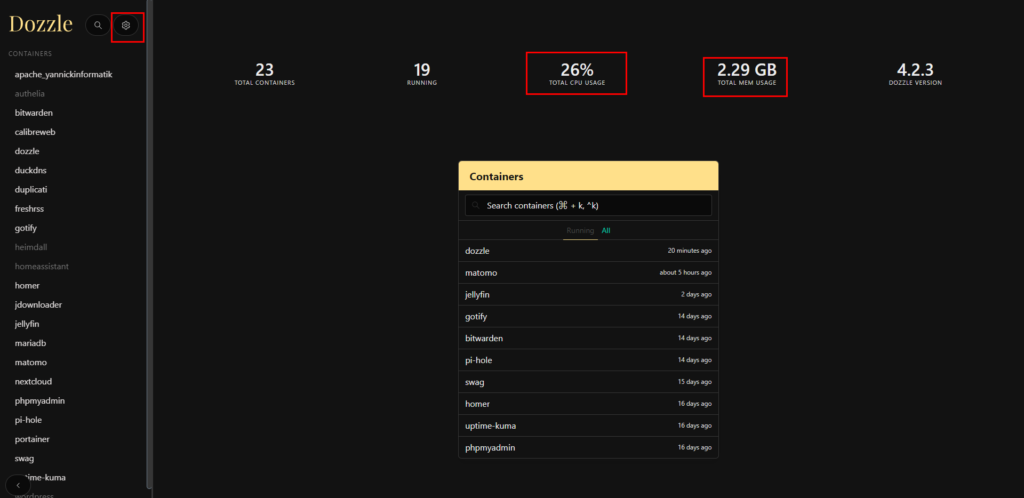Screen dimensions: 1024x498
Task: Select mariadb in the sidebar
Action: (30, 343)
